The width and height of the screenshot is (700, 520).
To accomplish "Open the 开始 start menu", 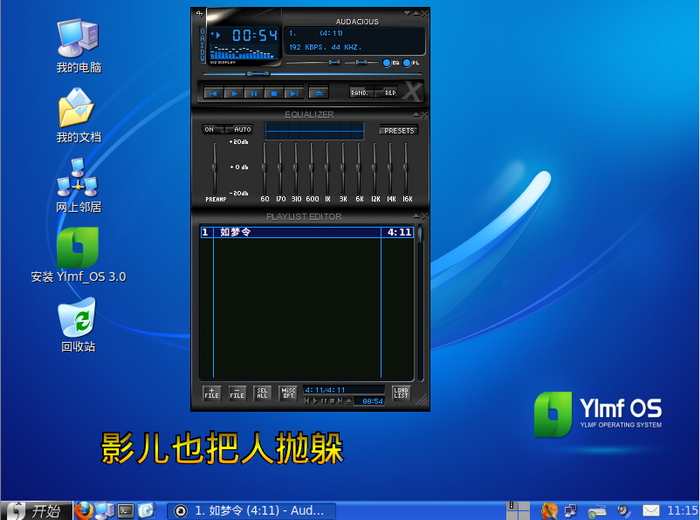I will pos(36,511).
